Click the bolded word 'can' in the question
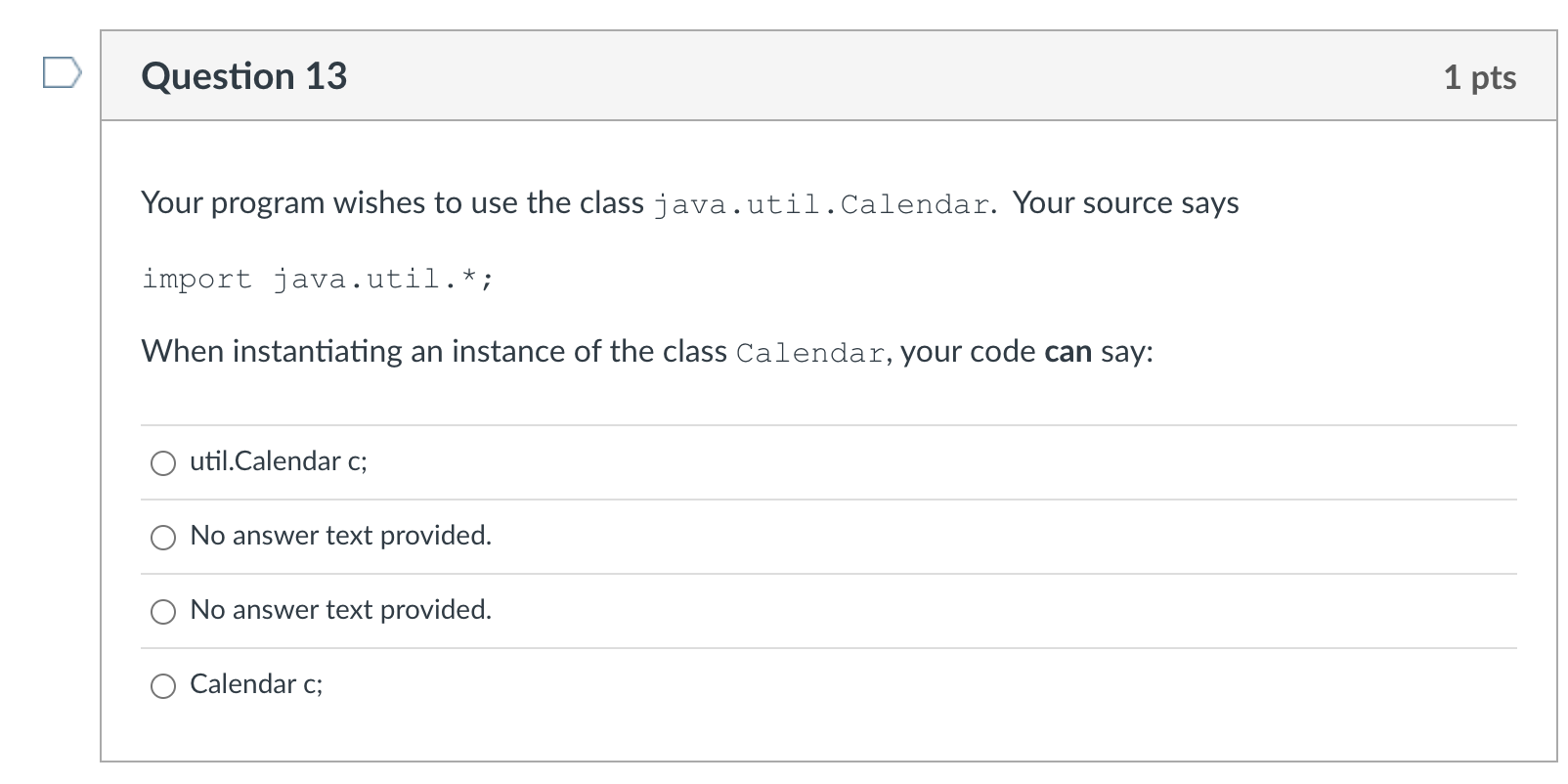1568x784 pixels. [x=1067, y=351]
